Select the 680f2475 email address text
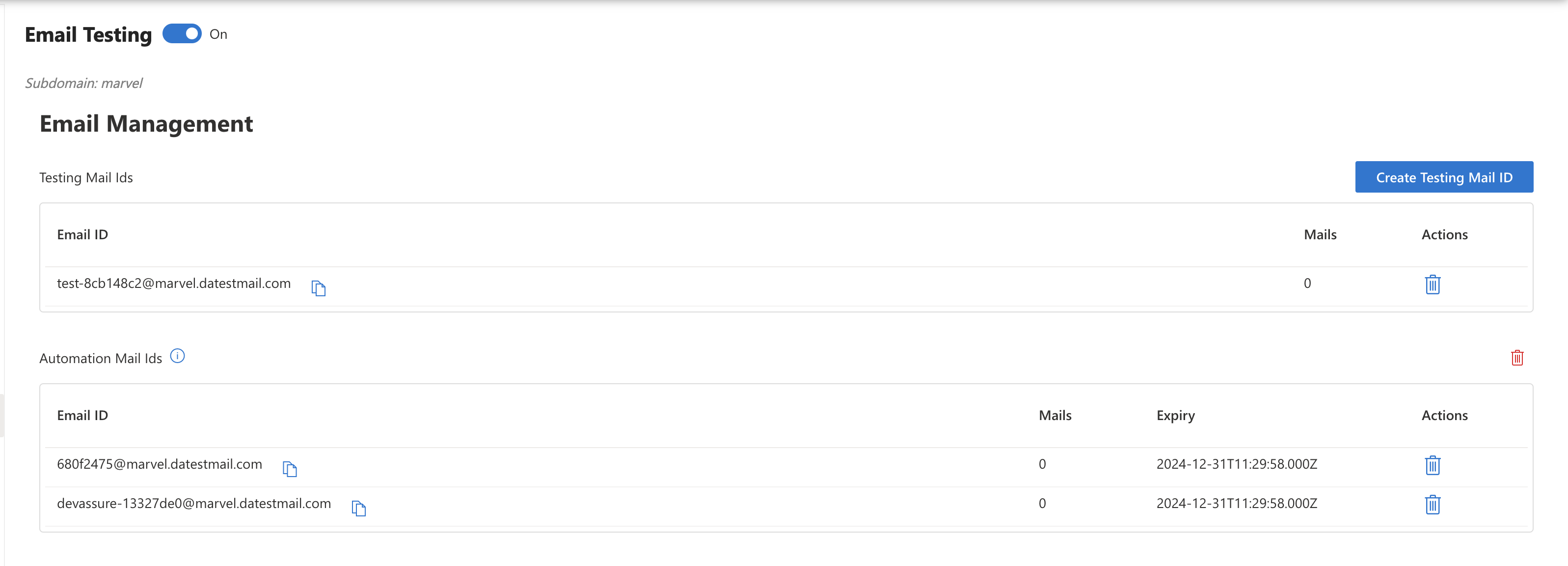The image size is (1568, 566). coord(160,464)
